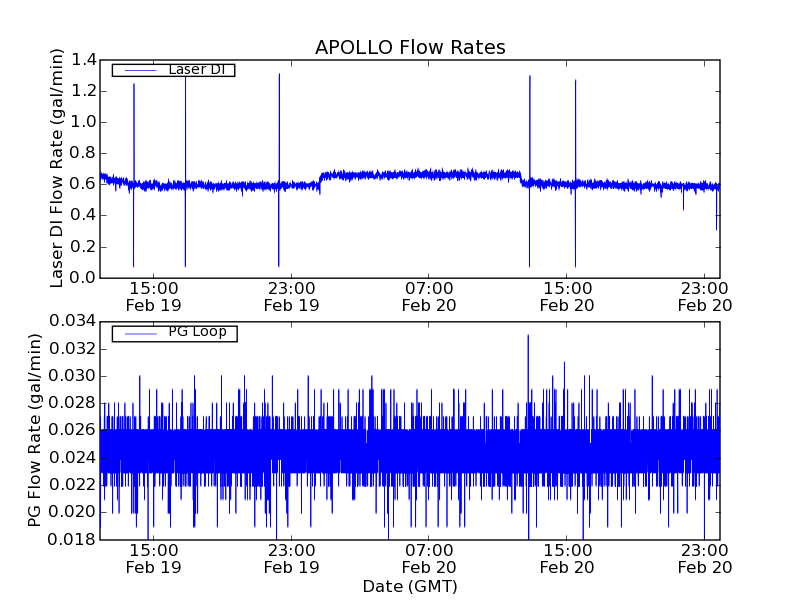Pick the 0.024 tick on PG flow axis
800x600 pixels.
pyautogui.click(x=72, y=458)
